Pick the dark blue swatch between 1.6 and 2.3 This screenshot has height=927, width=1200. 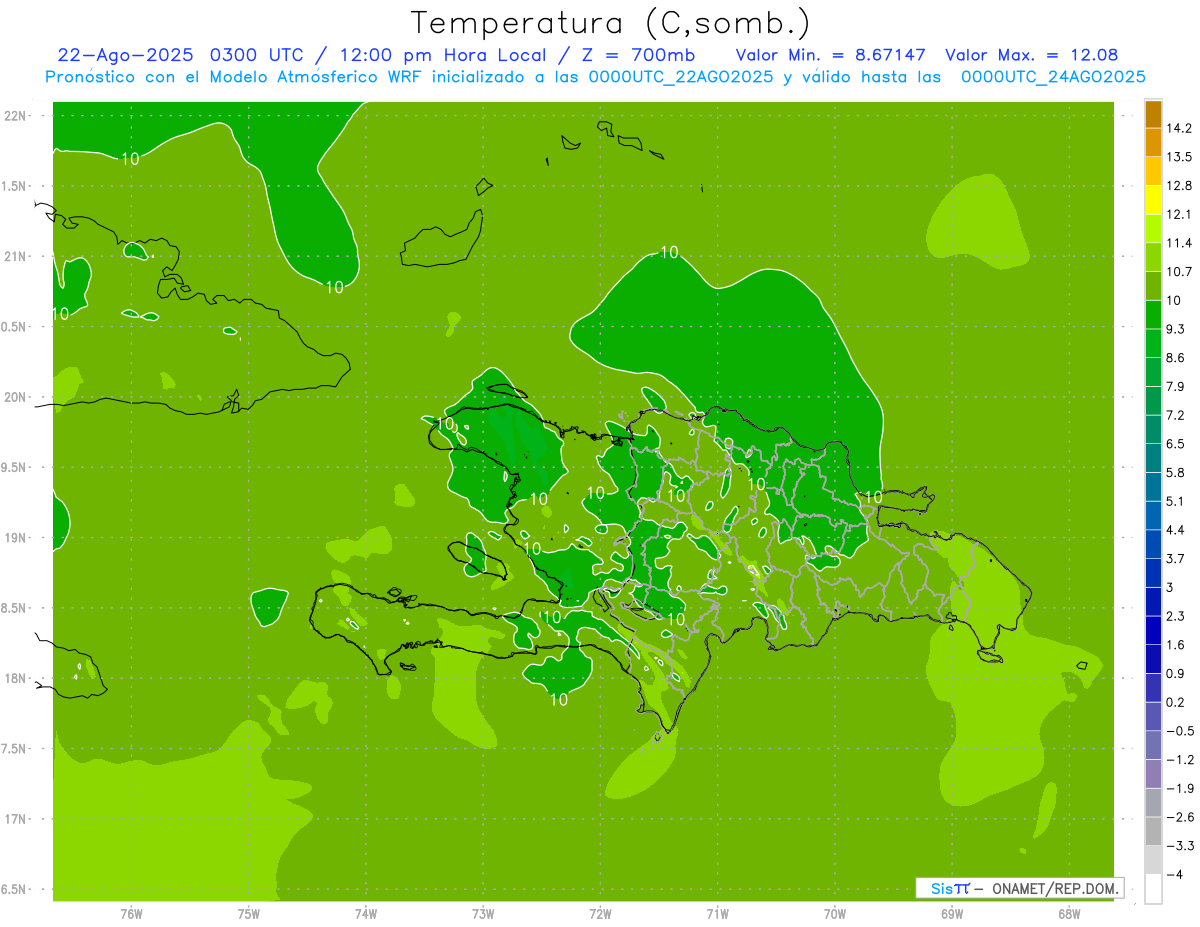(x=1153, y=630)
